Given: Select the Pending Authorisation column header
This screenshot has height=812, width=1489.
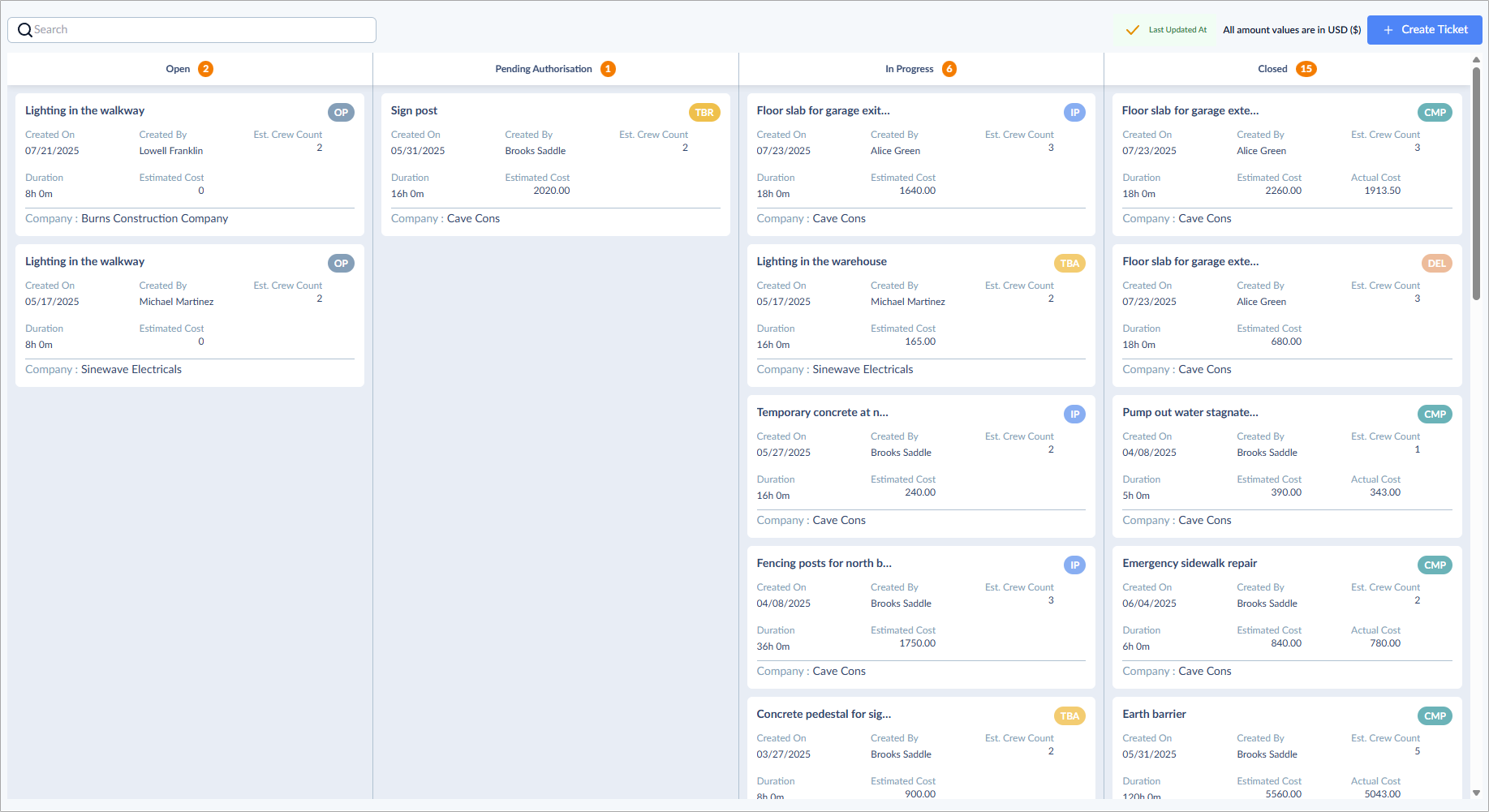Looking at the screenshot, I should pyautogui.click(x=544, y=69).
